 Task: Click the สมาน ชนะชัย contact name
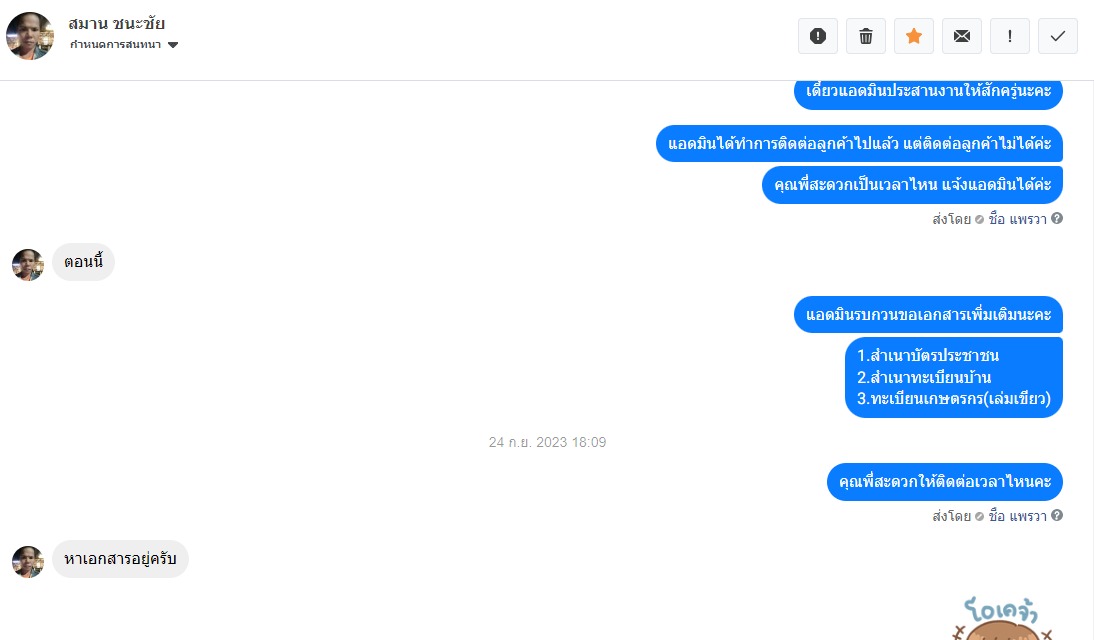(x=117, y=24)
